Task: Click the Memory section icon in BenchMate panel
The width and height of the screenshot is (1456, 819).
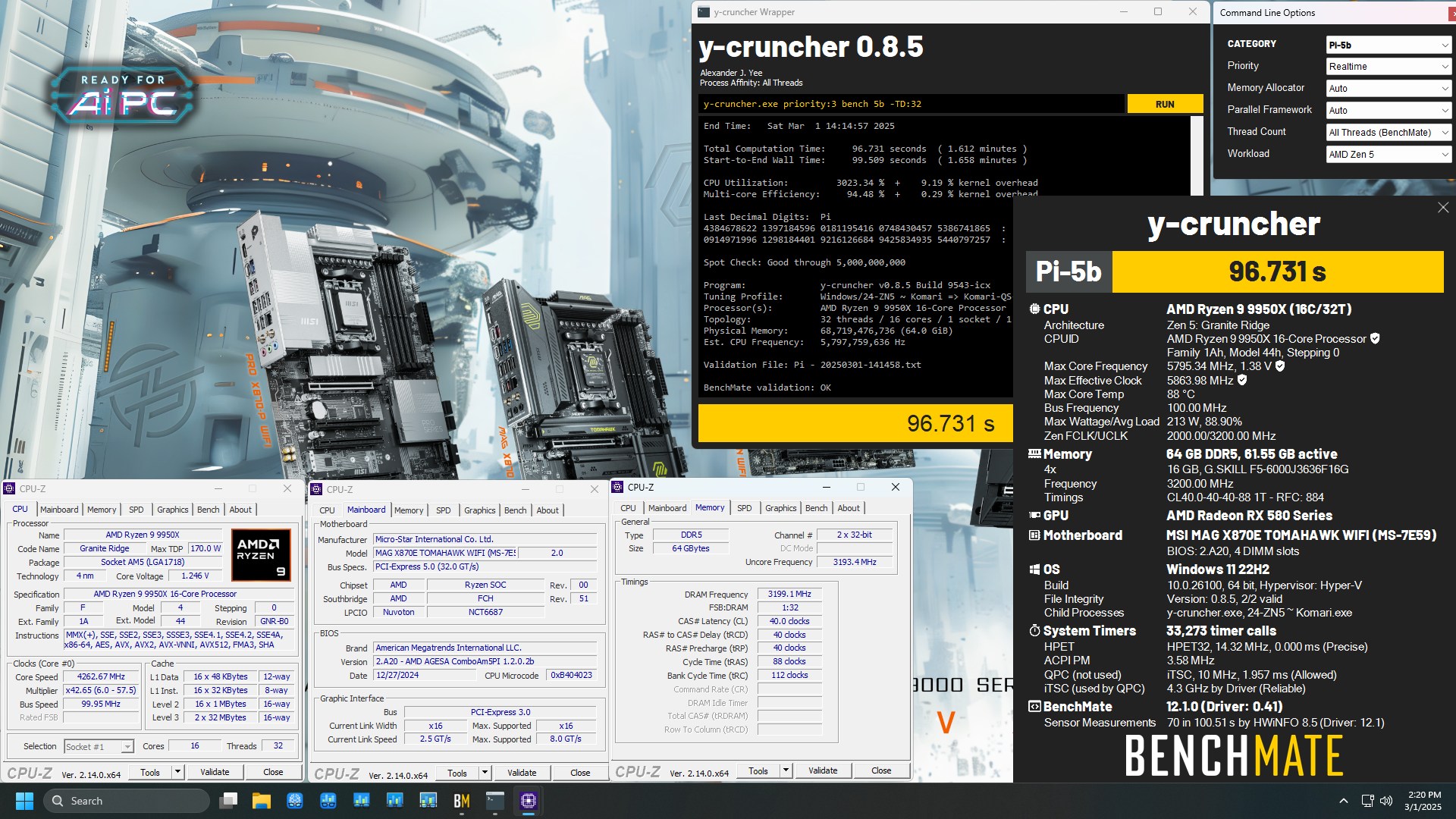Action: (1034, 453)
